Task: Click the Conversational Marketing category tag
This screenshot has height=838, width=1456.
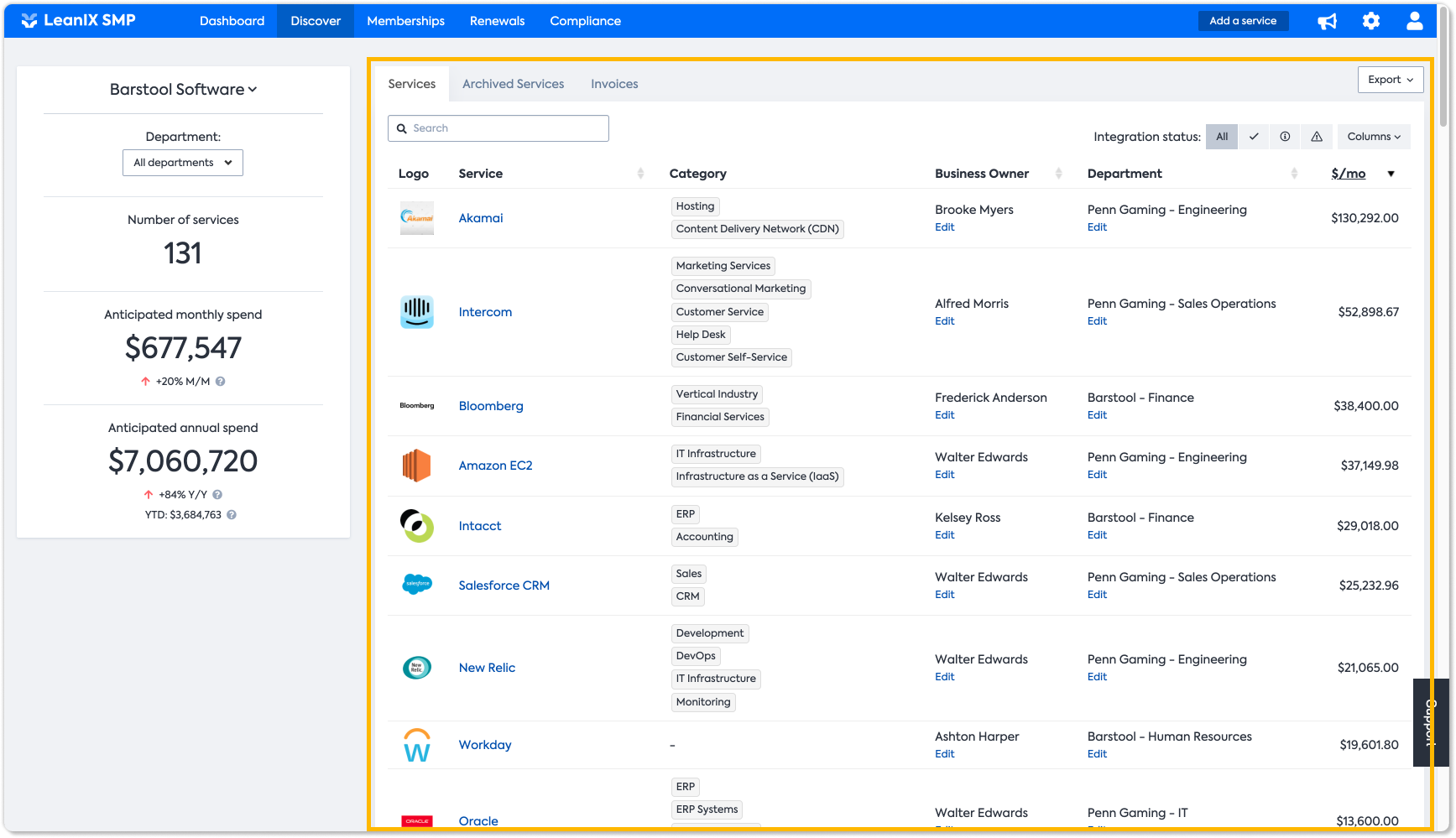Action: (x=741, y=289)
